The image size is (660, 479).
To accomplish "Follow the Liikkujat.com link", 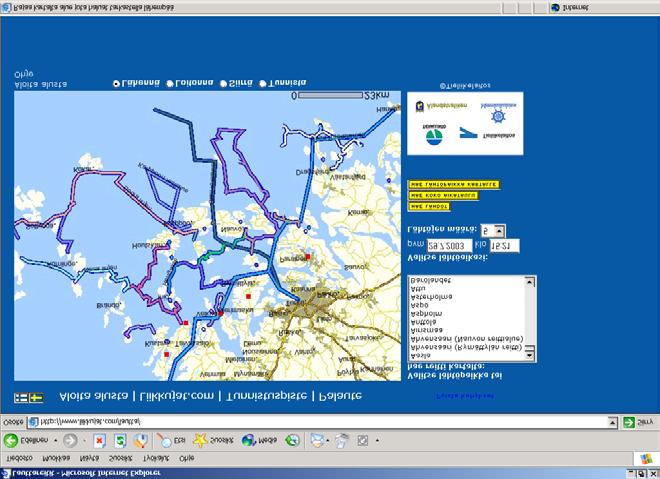I will click(177, 397).
